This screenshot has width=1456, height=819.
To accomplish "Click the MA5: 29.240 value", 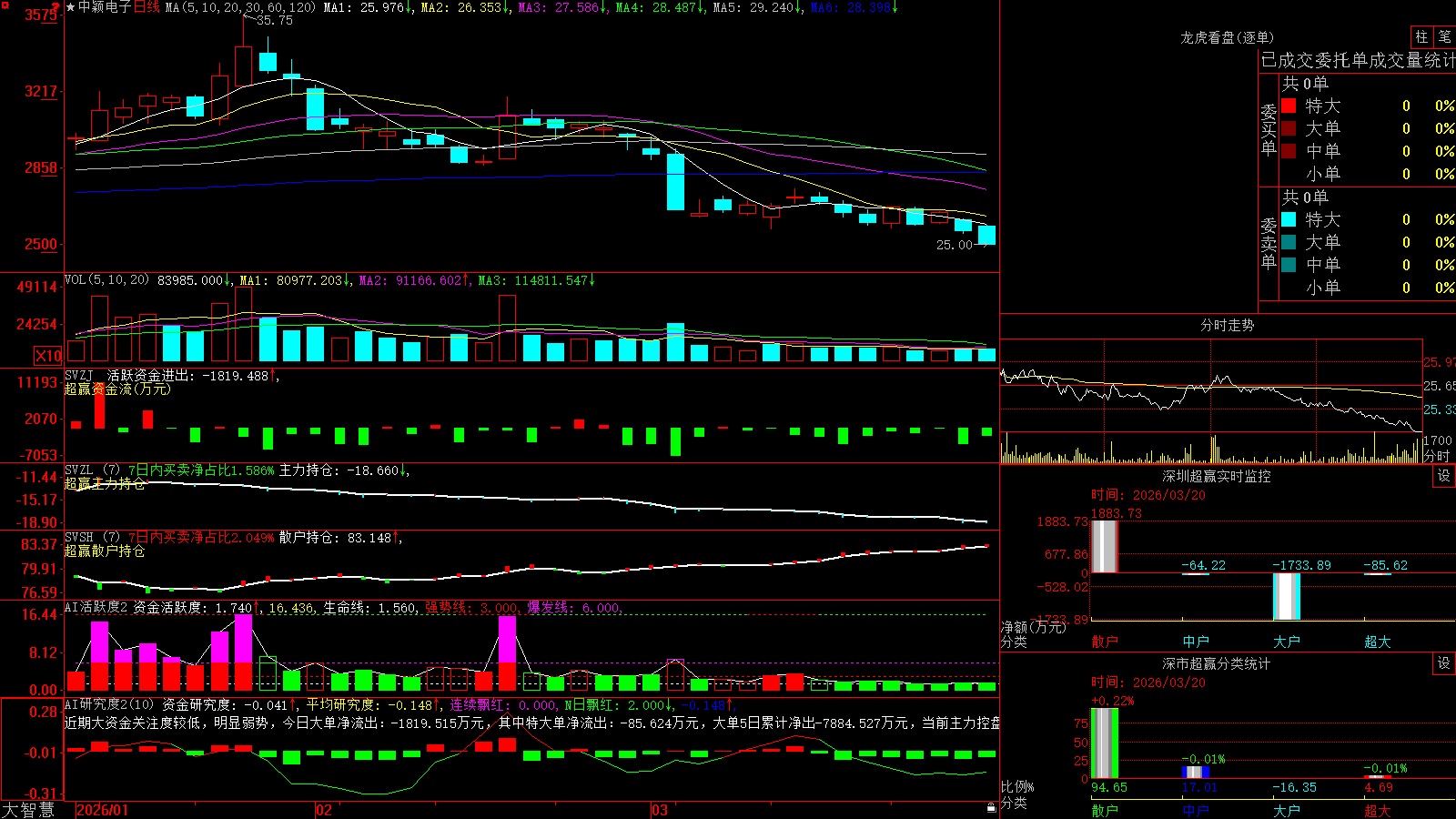I will click(x=757, y=7).
